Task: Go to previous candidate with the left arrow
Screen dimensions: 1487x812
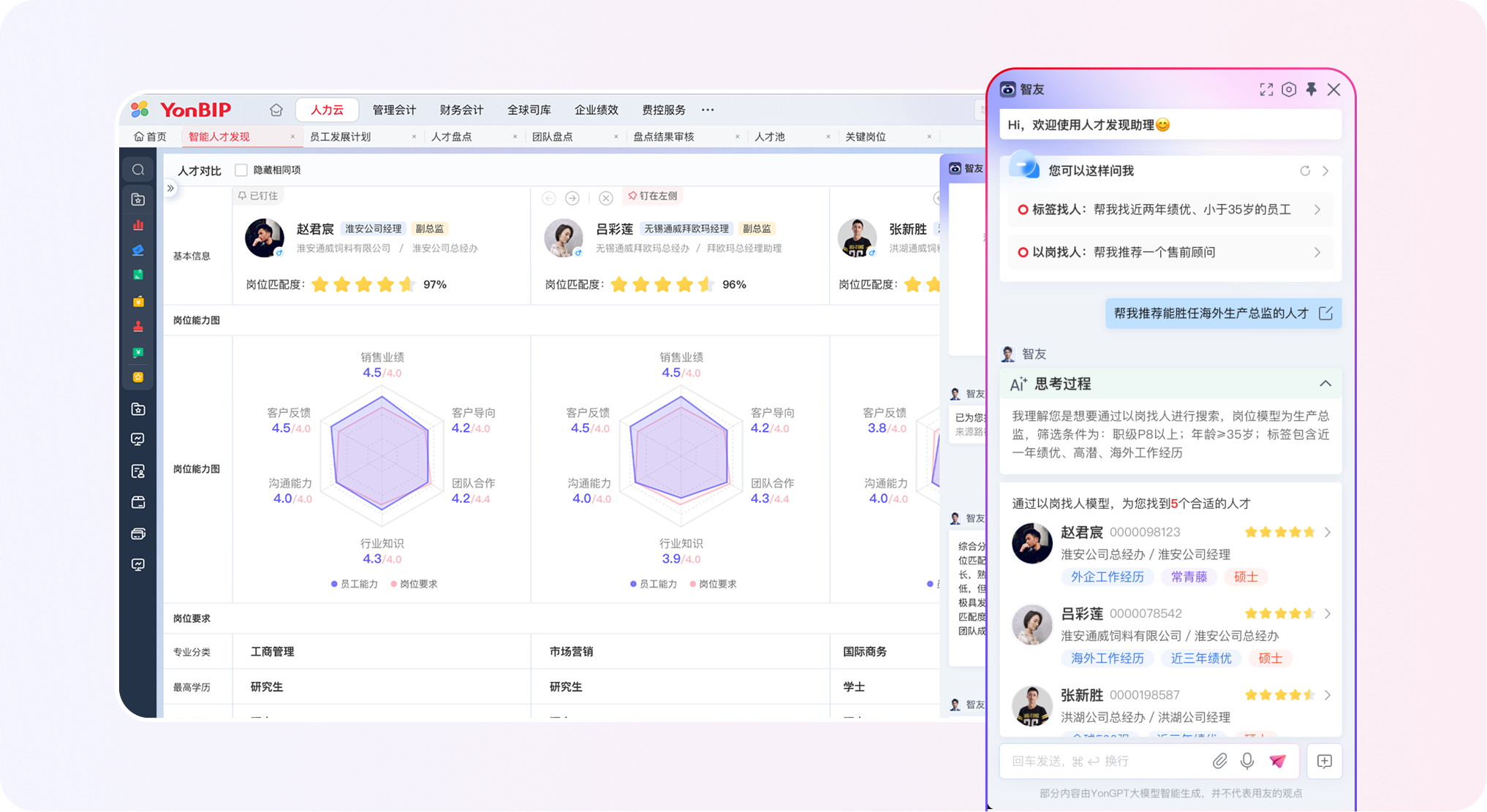Action: coord(549,198)
